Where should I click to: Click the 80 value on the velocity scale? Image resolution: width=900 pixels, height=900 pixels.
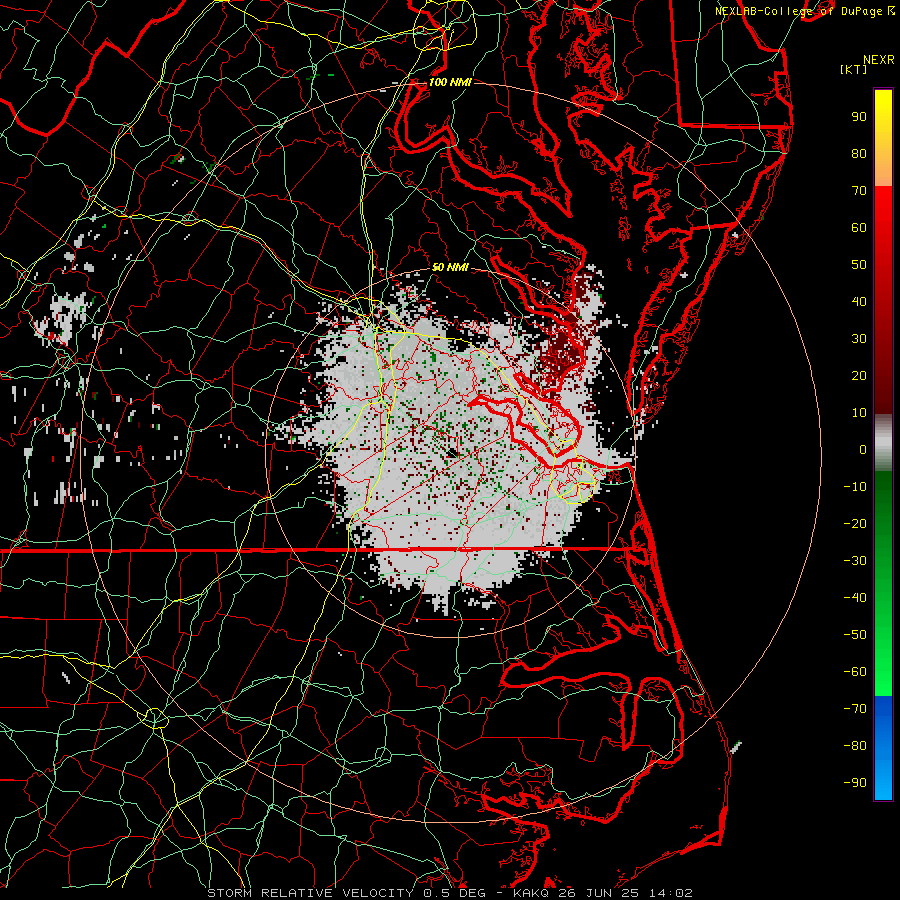pos(859,153)
